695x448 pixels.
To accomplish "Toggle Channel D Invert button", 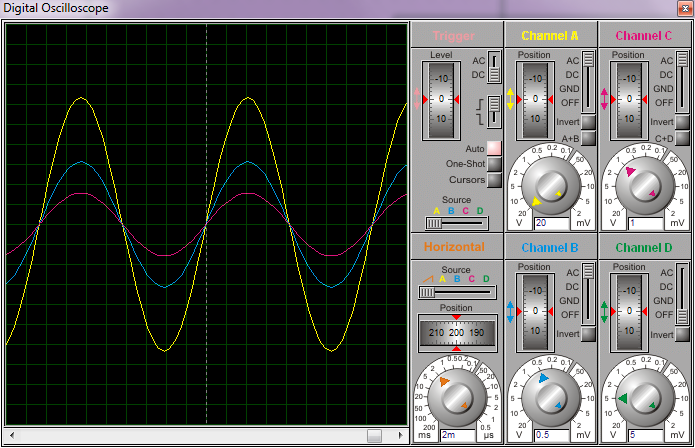I will pos(682,334).
